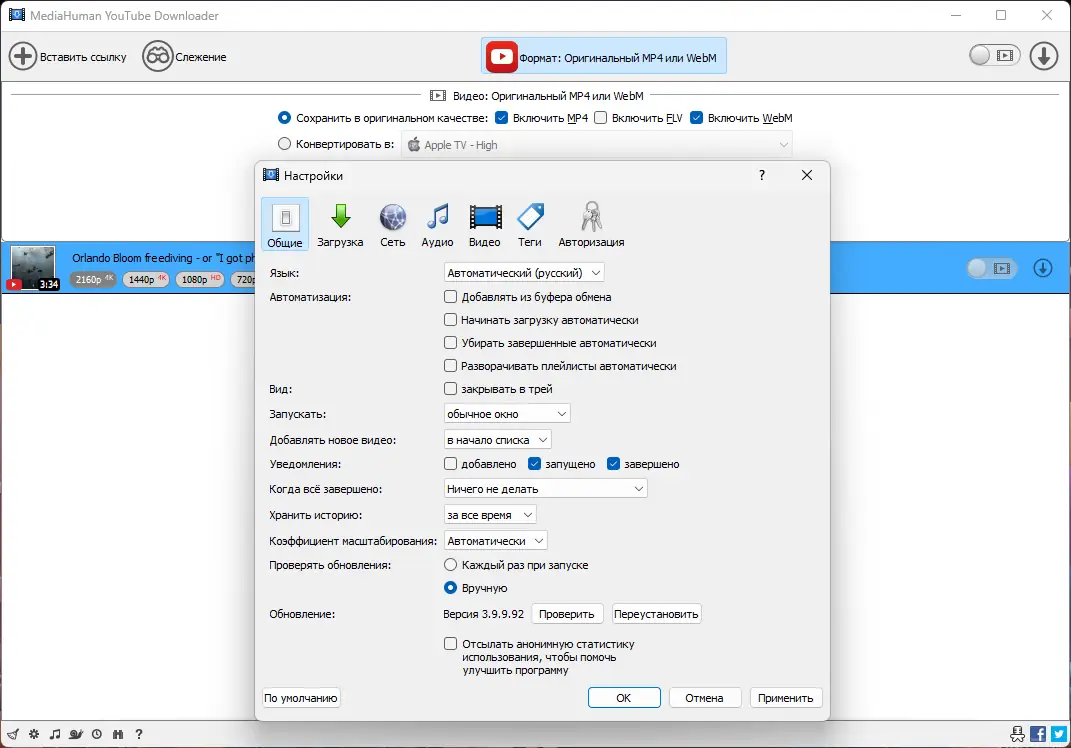Click the help question mark in Настройки
The image size is (1071, 748).
[762, 176]
